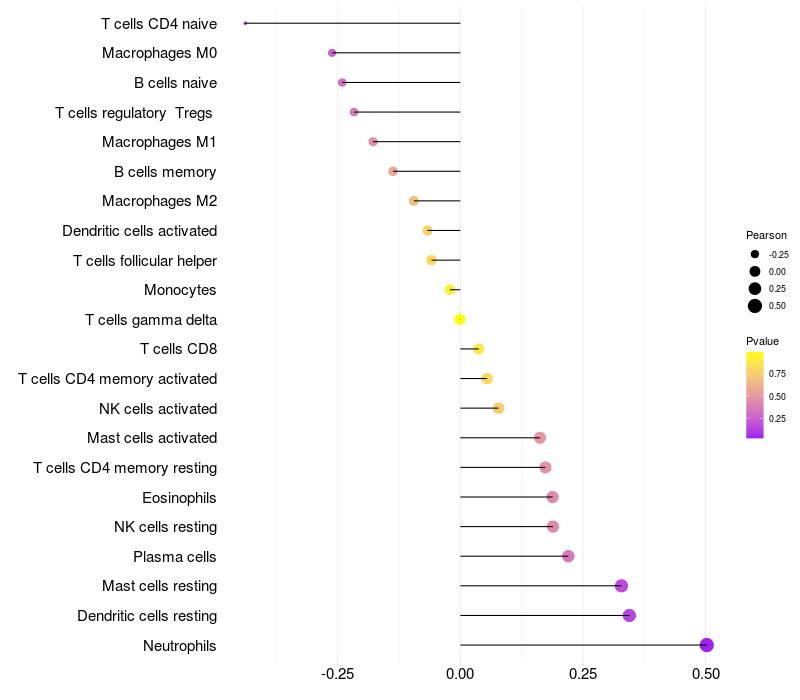
Task: Select the Plasma cells data point
Action: point(568,556)
